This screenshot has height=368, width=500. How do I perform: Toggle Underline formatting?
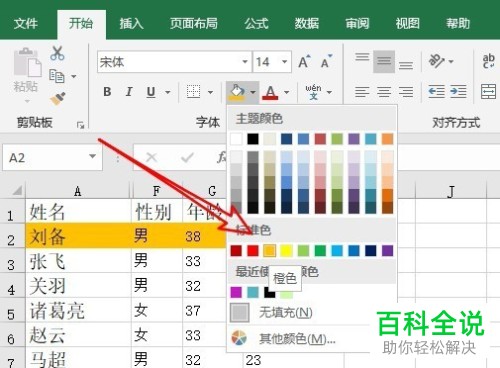tap(151, 92)
